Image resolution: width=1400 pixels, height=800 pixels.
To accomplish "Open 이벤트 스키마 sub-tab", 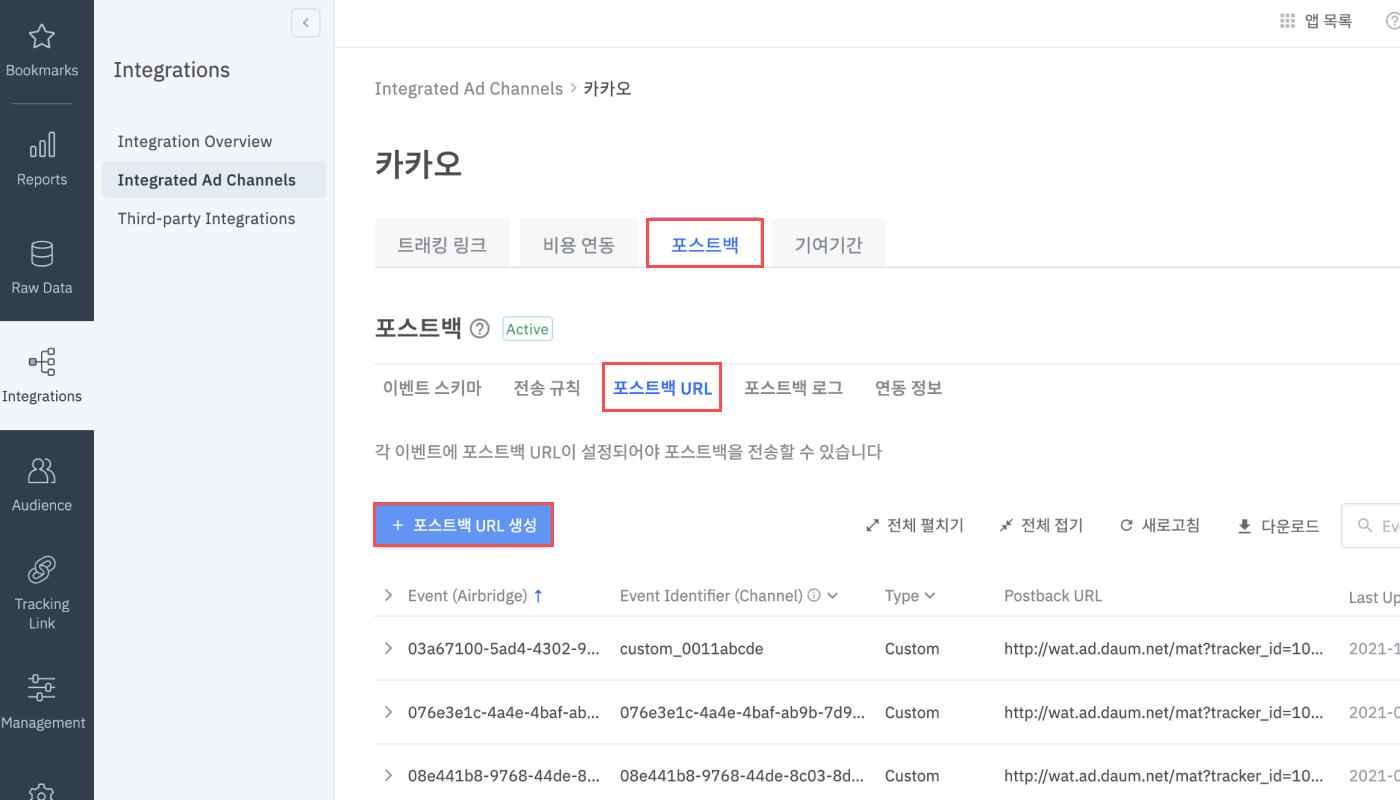I will tap(432, 388).
